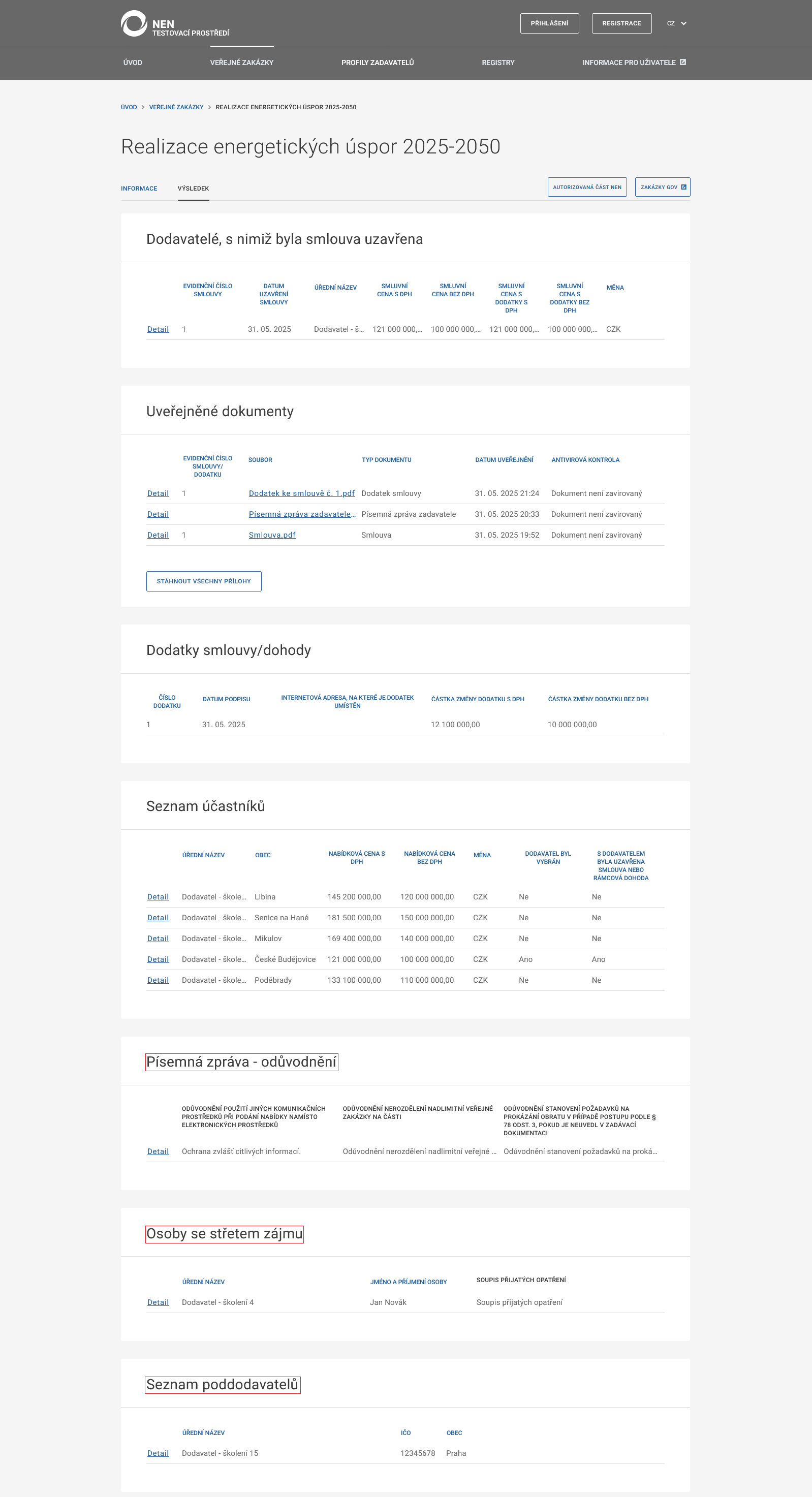
Task: Open Detail for participant from Poděbrady
Action: (158, 980)
